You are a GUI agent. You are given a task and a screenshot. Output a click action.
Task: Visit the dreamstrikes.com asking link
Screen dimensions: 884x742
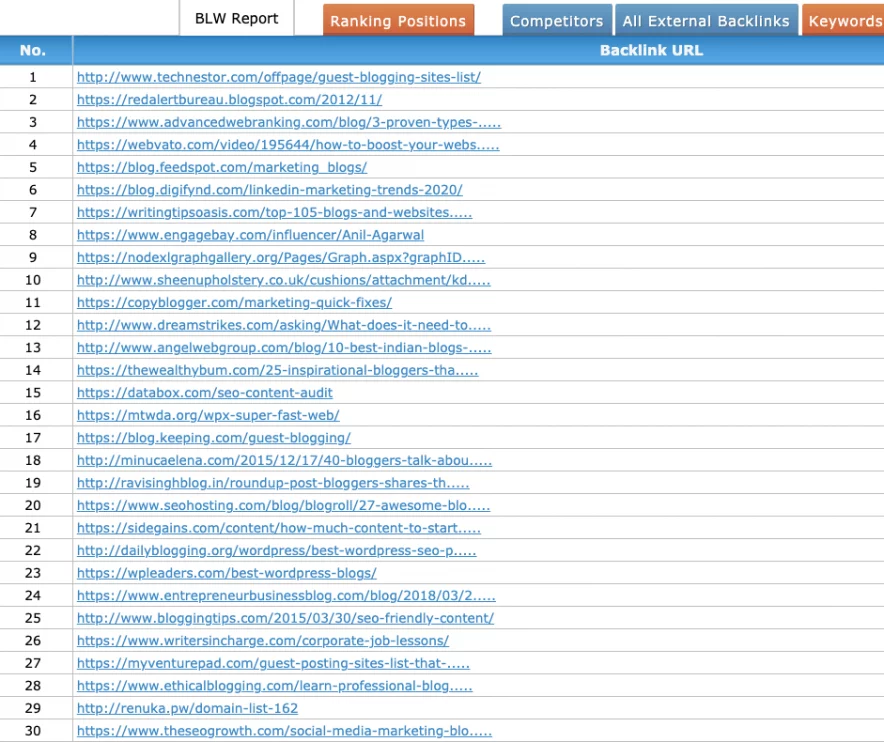[284, 325]
